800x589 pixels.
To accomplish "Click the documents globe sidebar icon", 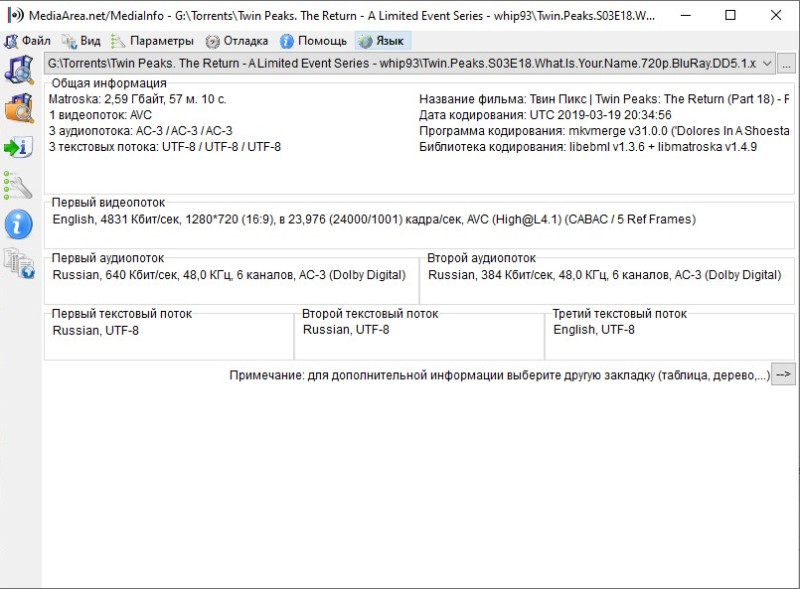I will [x=19, y=263].
